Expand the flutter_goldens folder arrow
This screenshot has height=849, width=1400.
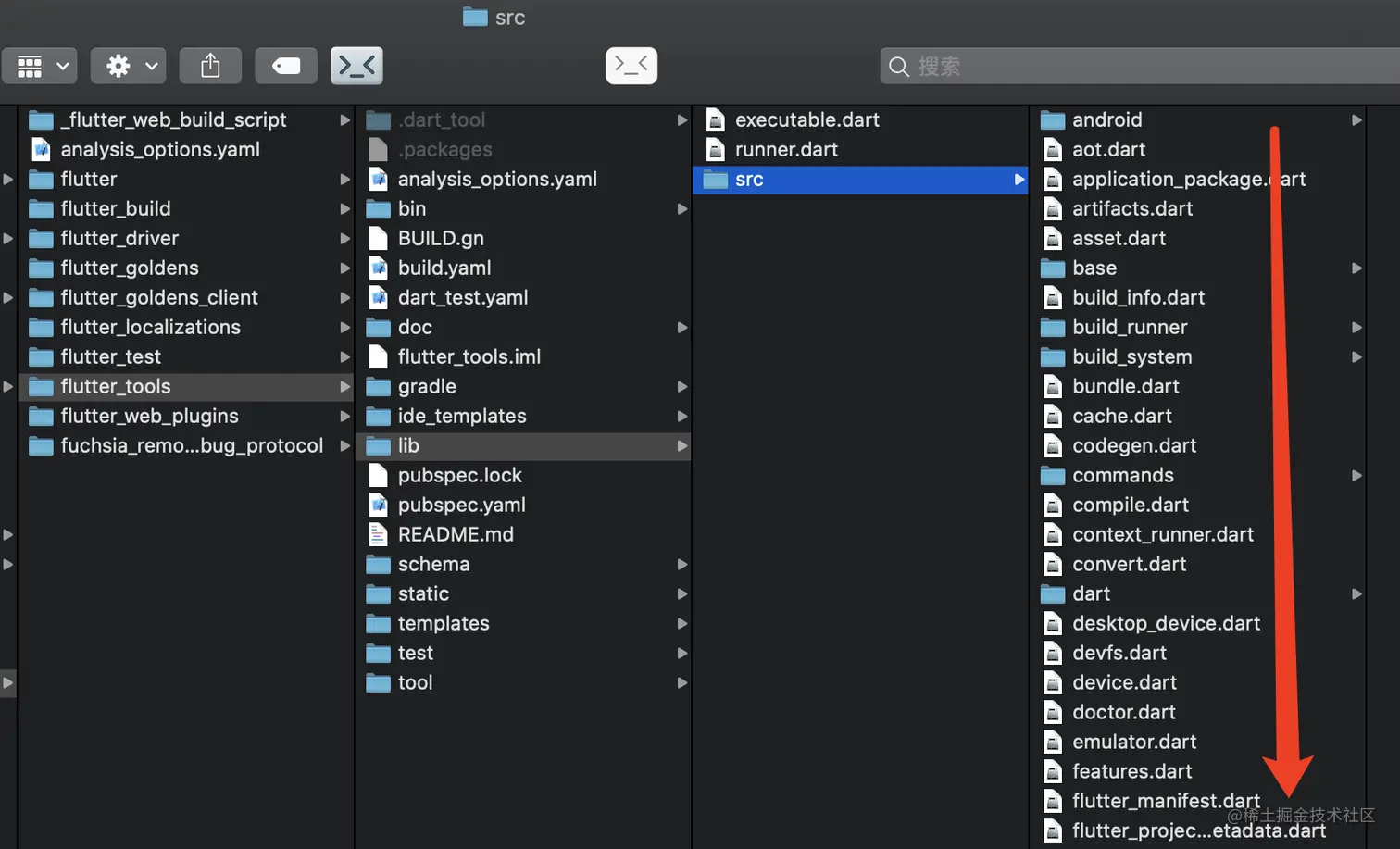point(344,268)
